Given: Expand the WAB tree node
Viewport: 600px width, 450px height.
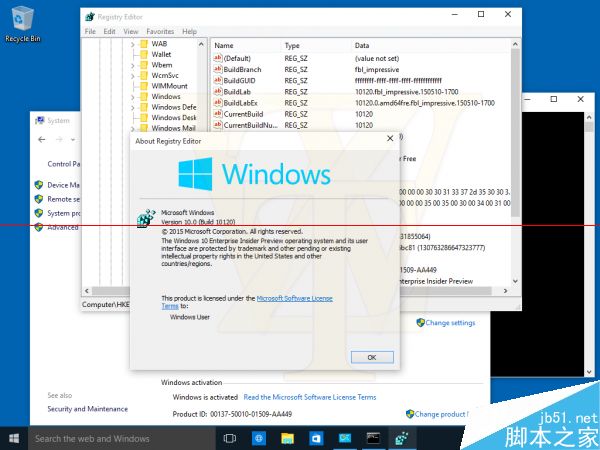Looking at the screenshot, I should (133, 44).
